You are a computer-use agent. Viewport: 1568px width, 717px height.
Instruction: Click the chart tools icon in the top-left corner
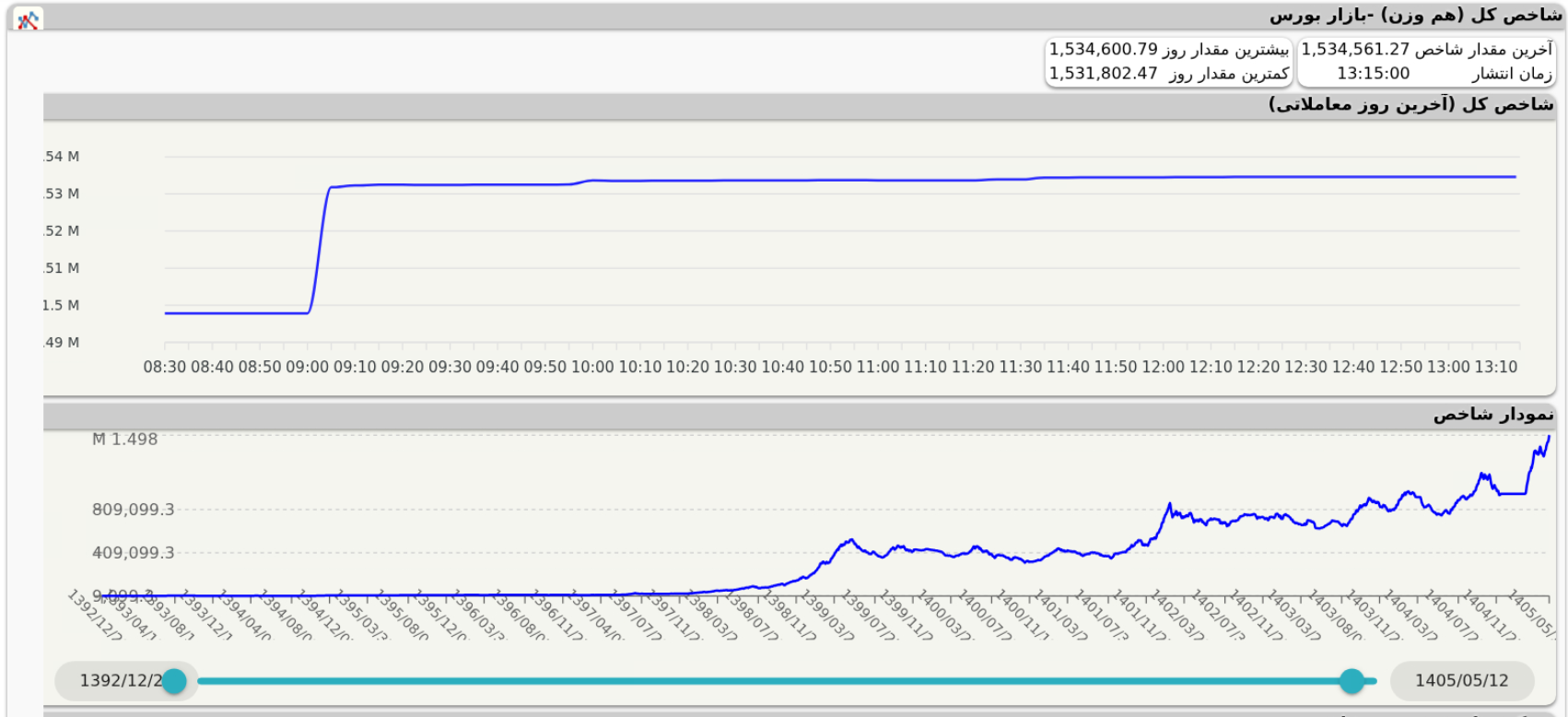pyautogui.click(x=28, y=19)
